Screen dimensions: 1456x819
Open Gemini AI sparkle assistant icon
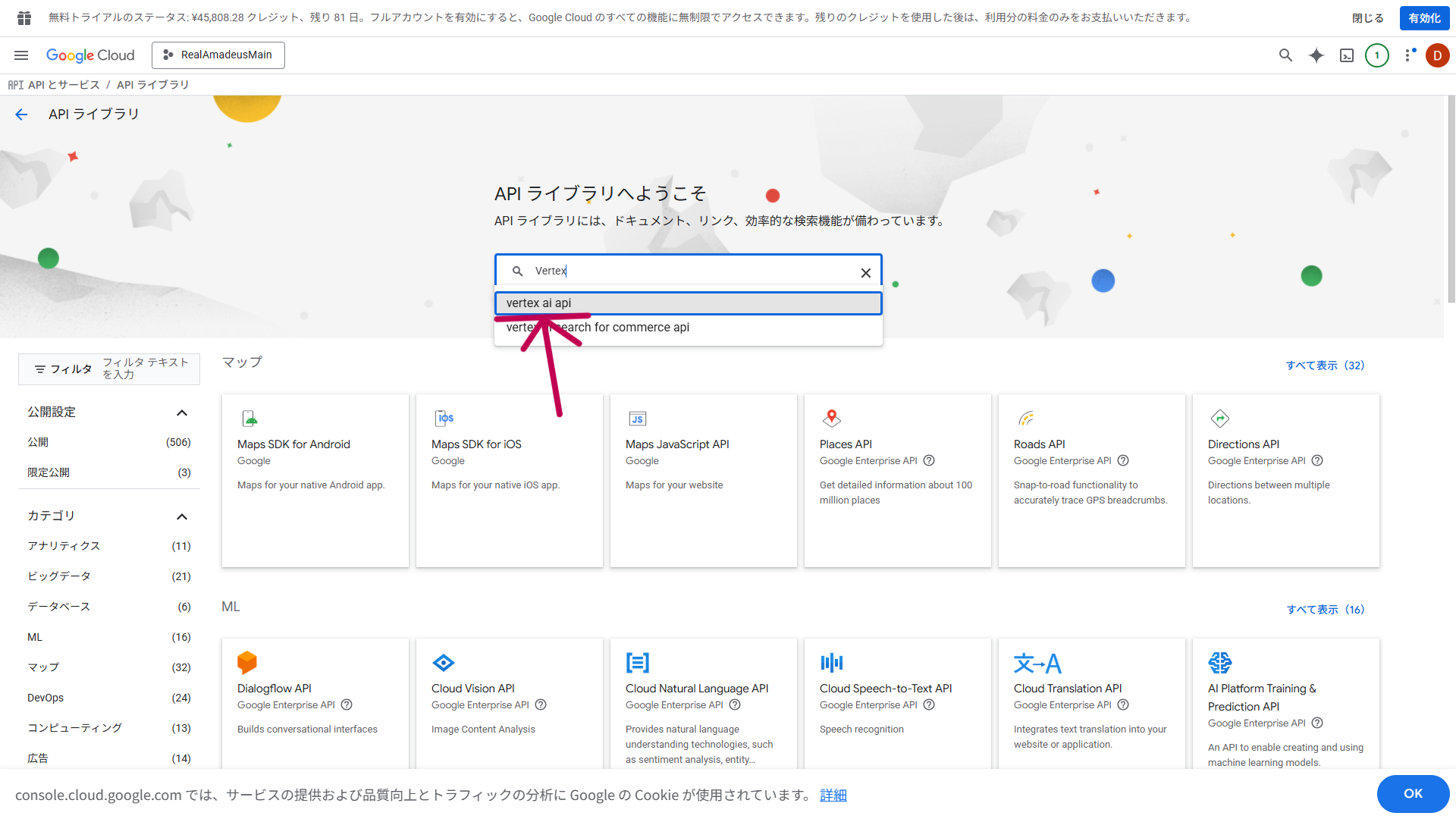click(1316, 55)
